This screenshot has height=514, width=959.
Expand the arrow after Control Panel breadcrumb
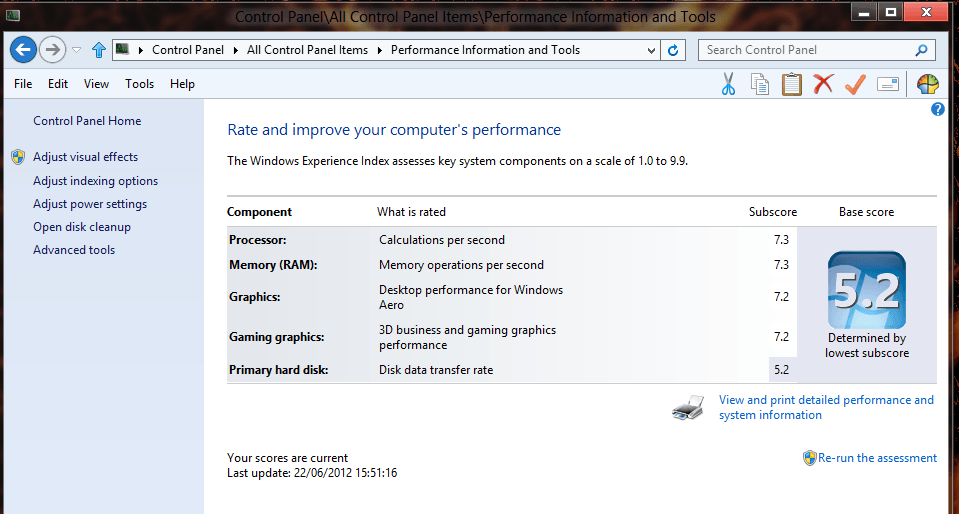coord(236,50)
